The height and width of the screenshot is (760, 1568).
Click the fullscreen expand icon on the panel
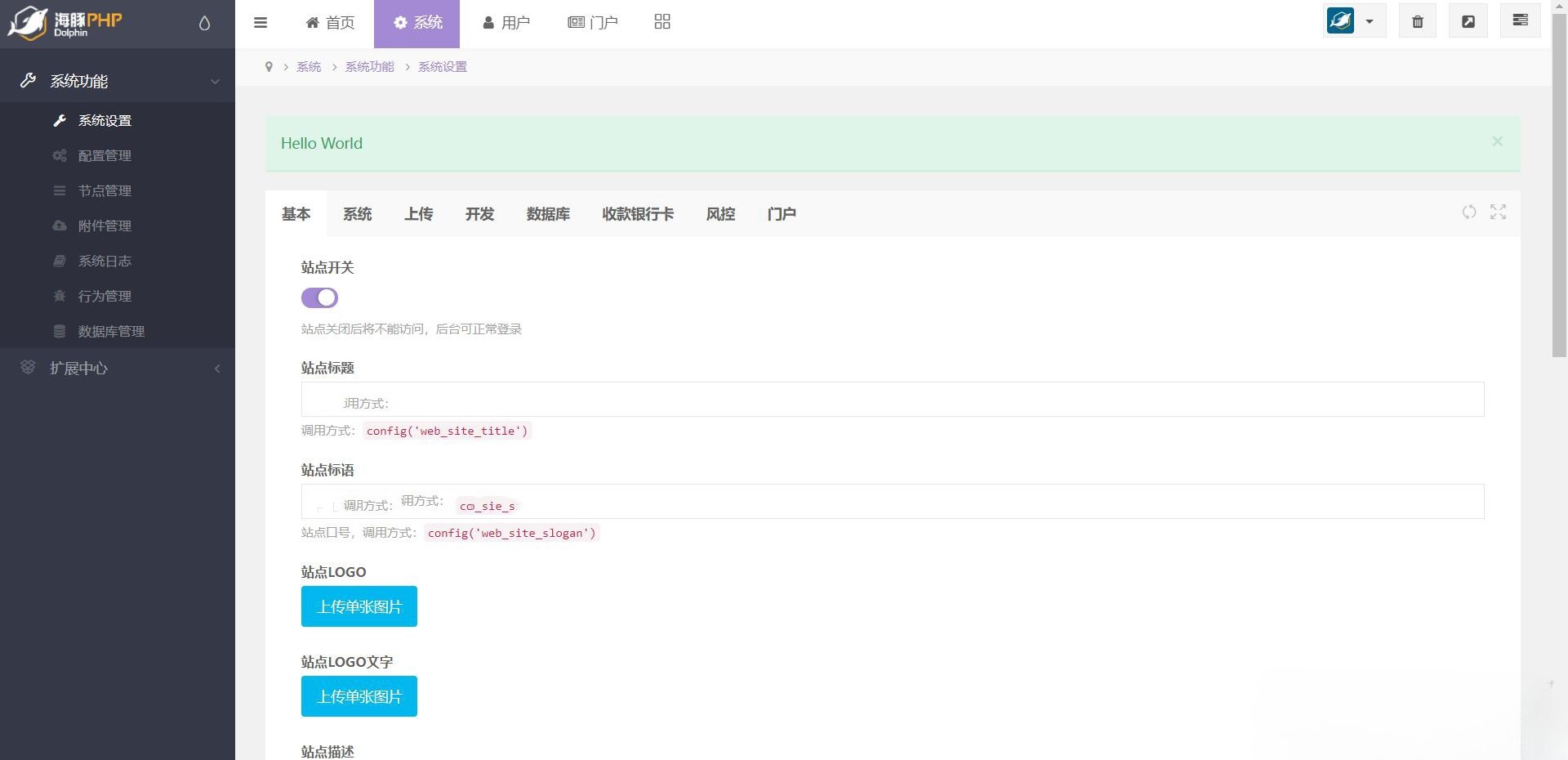click(1498, 212)
